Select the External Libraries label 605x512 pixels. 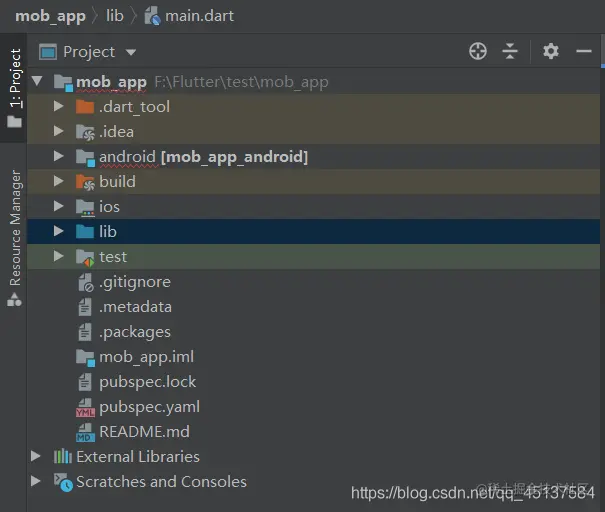pos(138,457)
